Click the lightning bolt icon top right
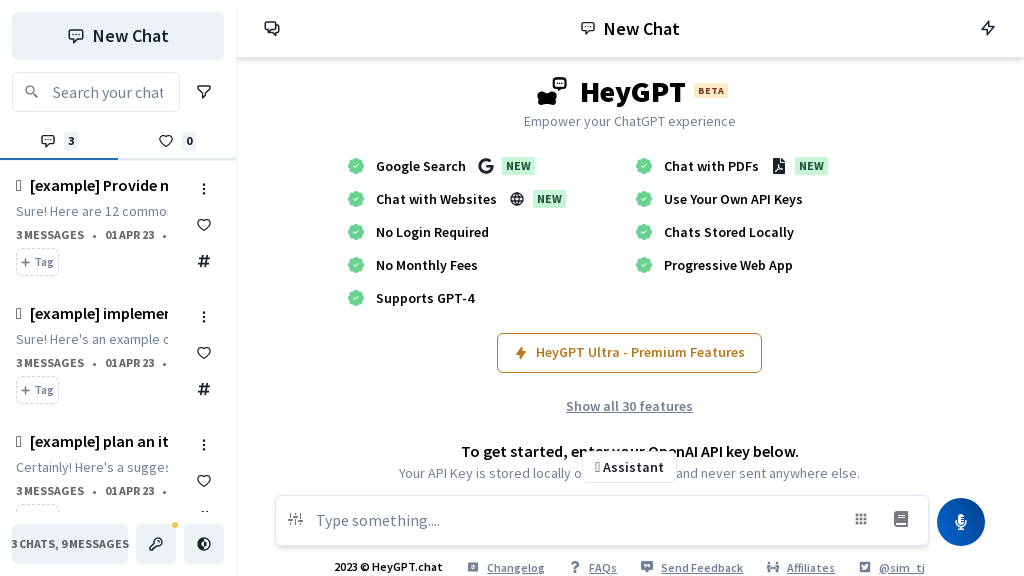This screenshot has width=1024, height=576. click(988, 28)
